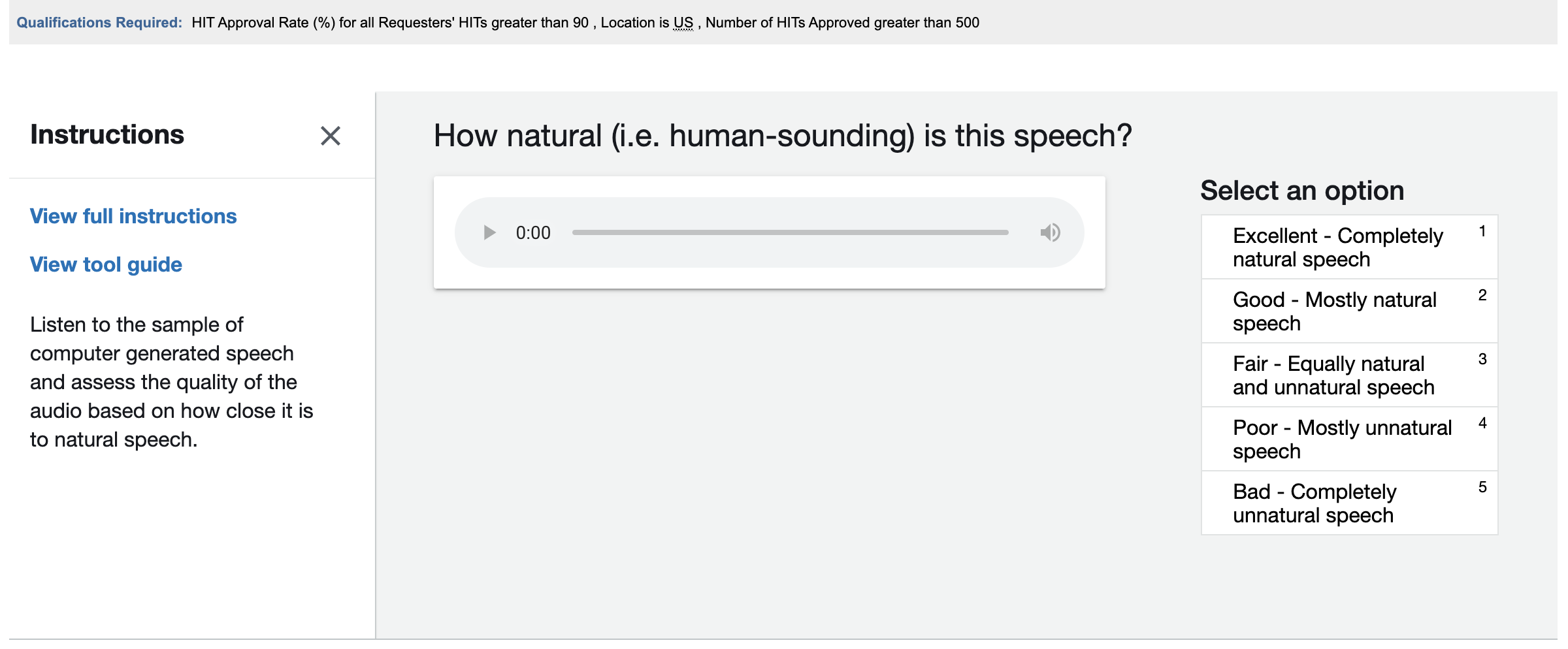
Task: Click the Select an option heading
Action: coord(1301,191)
